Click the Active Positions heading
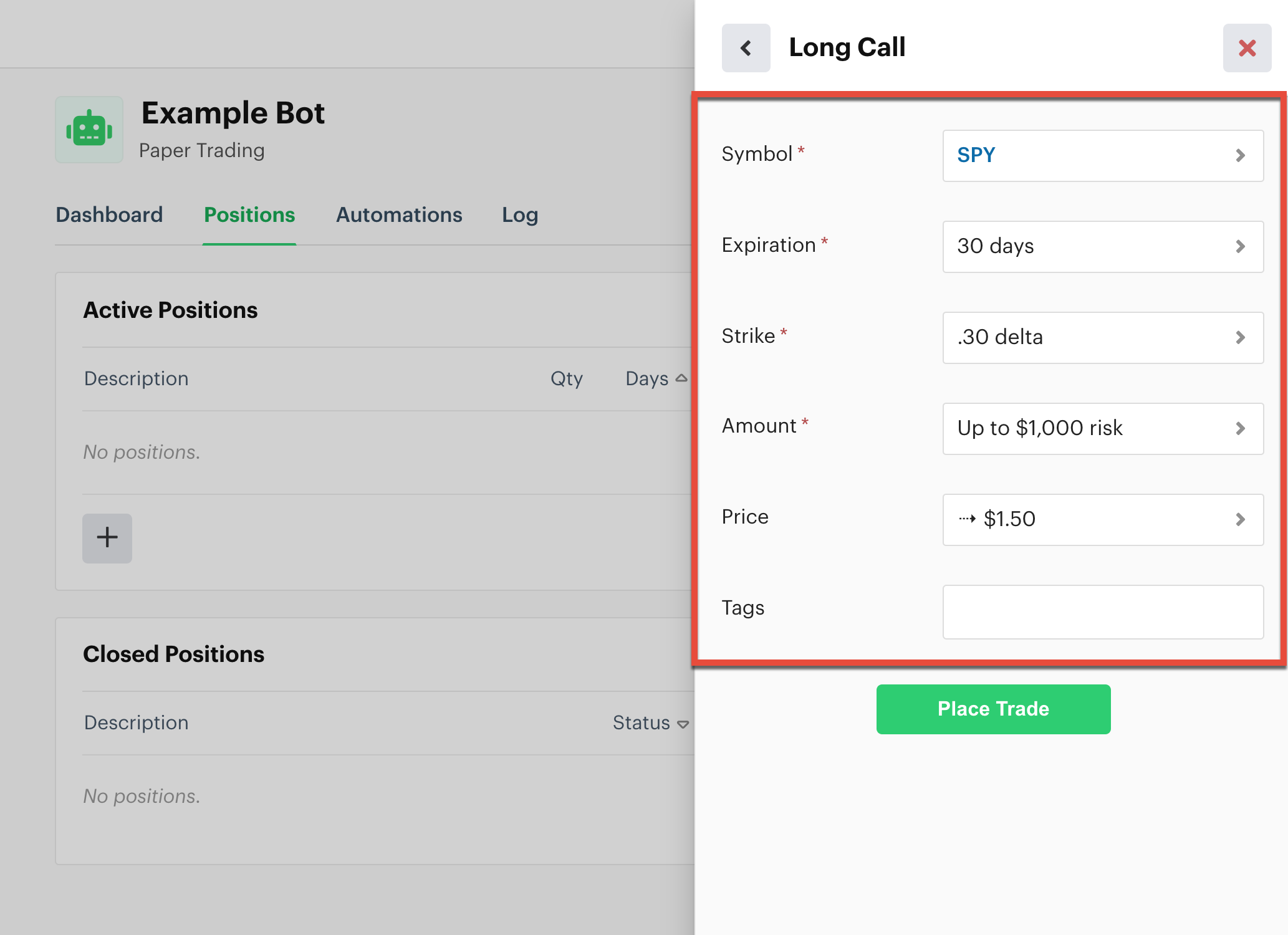 (x=170, y=310)
